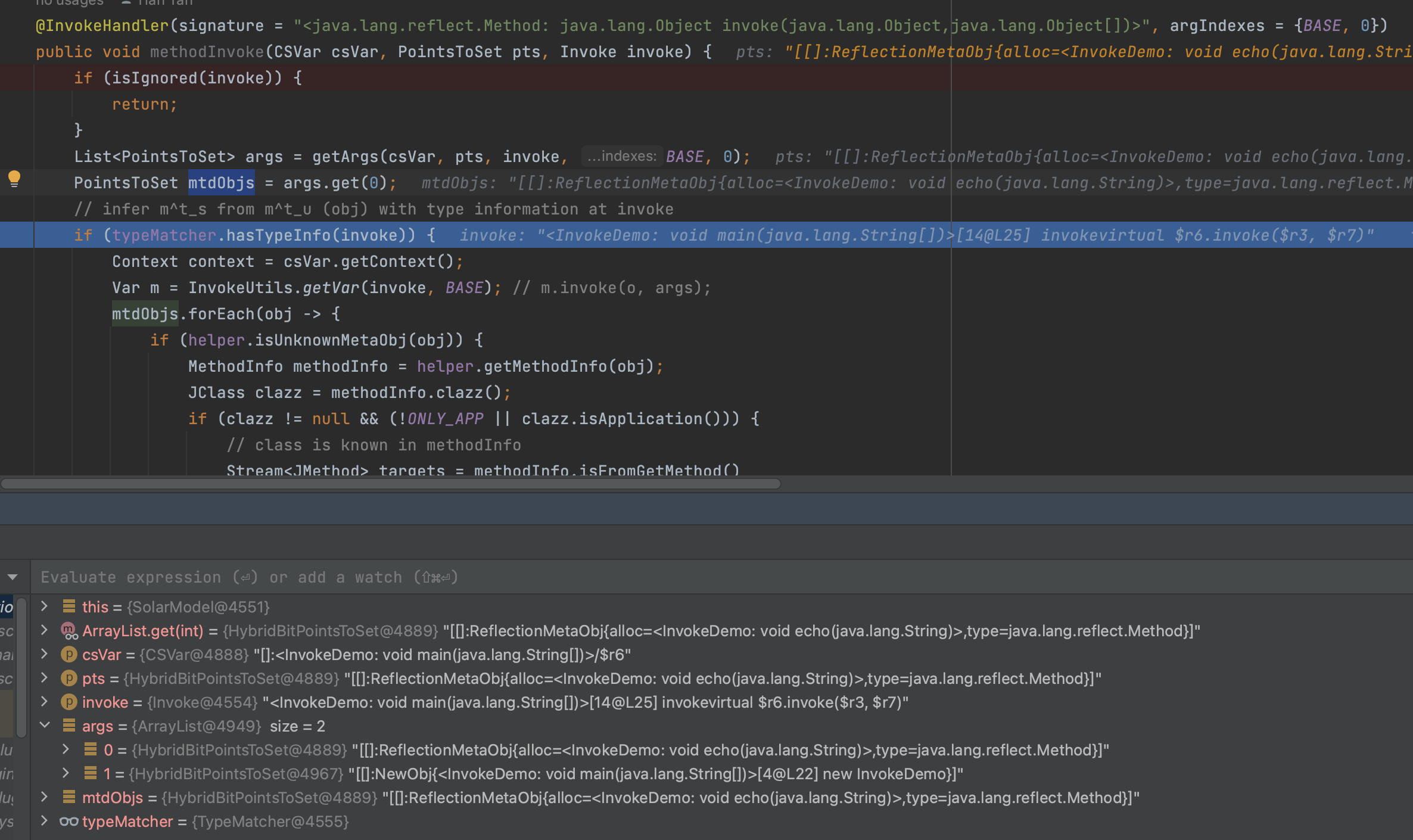Click the @InvokeHandler annotation
Viewport: 1413px width, 840px height.
[x=102, y=26]
